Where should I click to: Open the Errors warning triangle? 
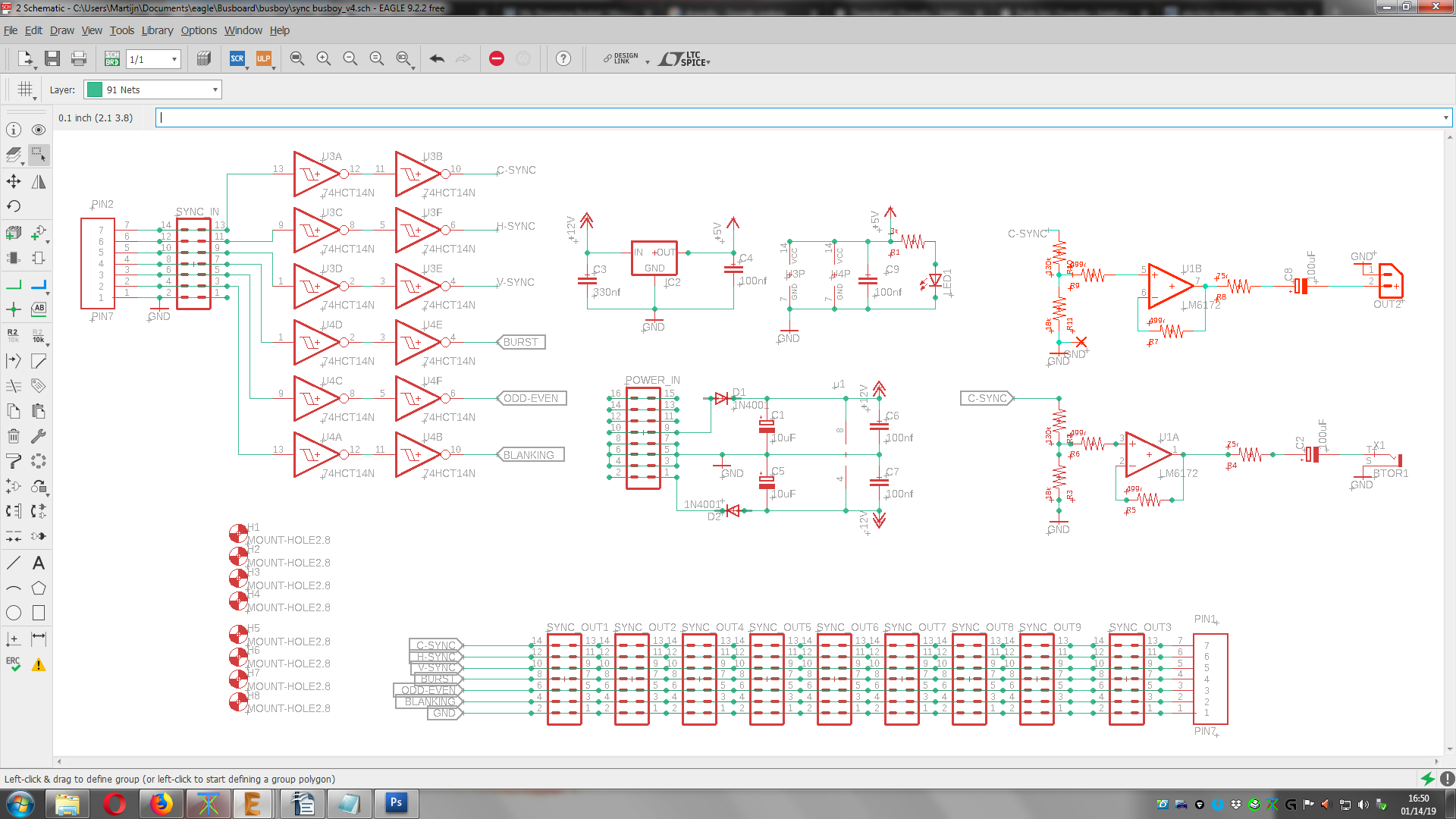(x=39, y=665)
